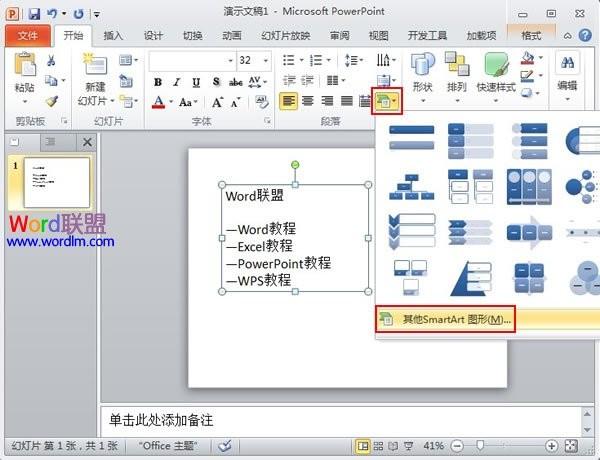The width and height of the screenshot is (600, 460).
Task: Click Decrease Font Size (small A)
Action: tap(236, 102)
